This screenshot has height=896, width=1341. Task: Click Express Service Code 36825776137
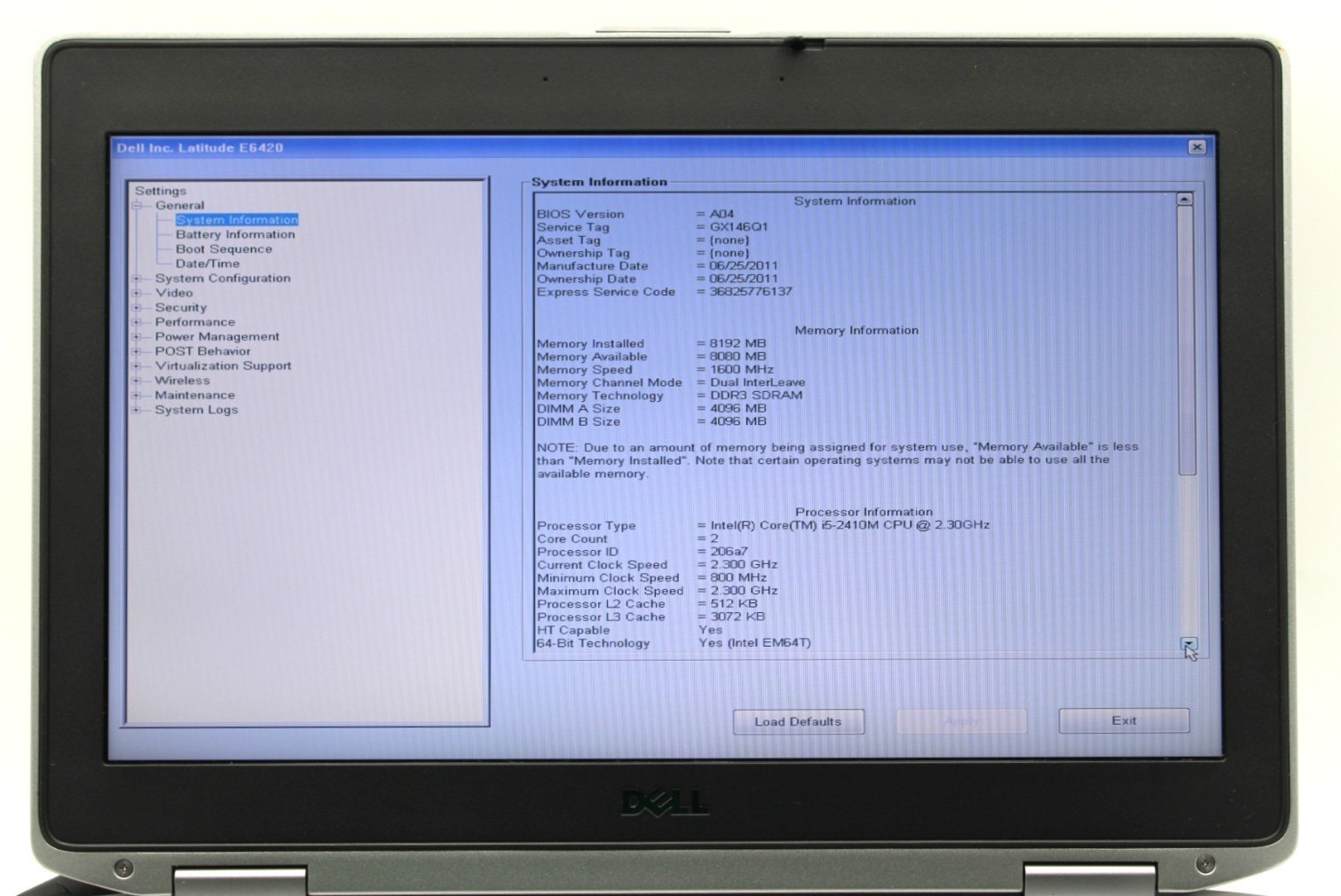click(750, 292)
